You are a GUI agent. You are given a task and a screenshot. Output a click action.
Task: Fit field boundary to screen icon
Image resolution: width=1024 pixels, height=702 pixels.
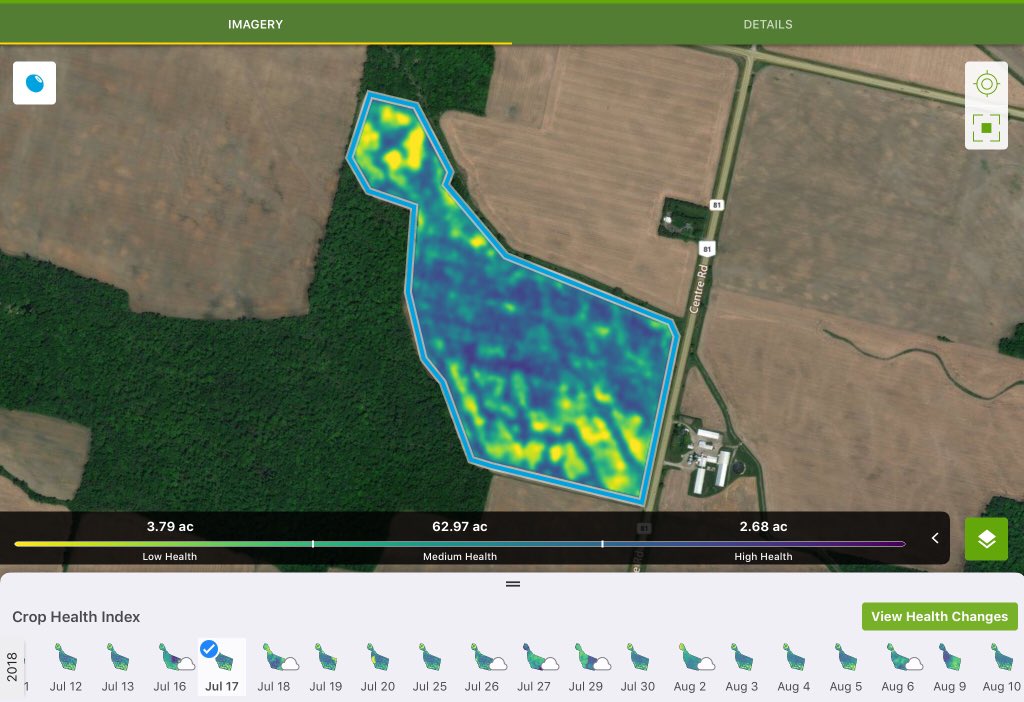click(x=986, y=128)
